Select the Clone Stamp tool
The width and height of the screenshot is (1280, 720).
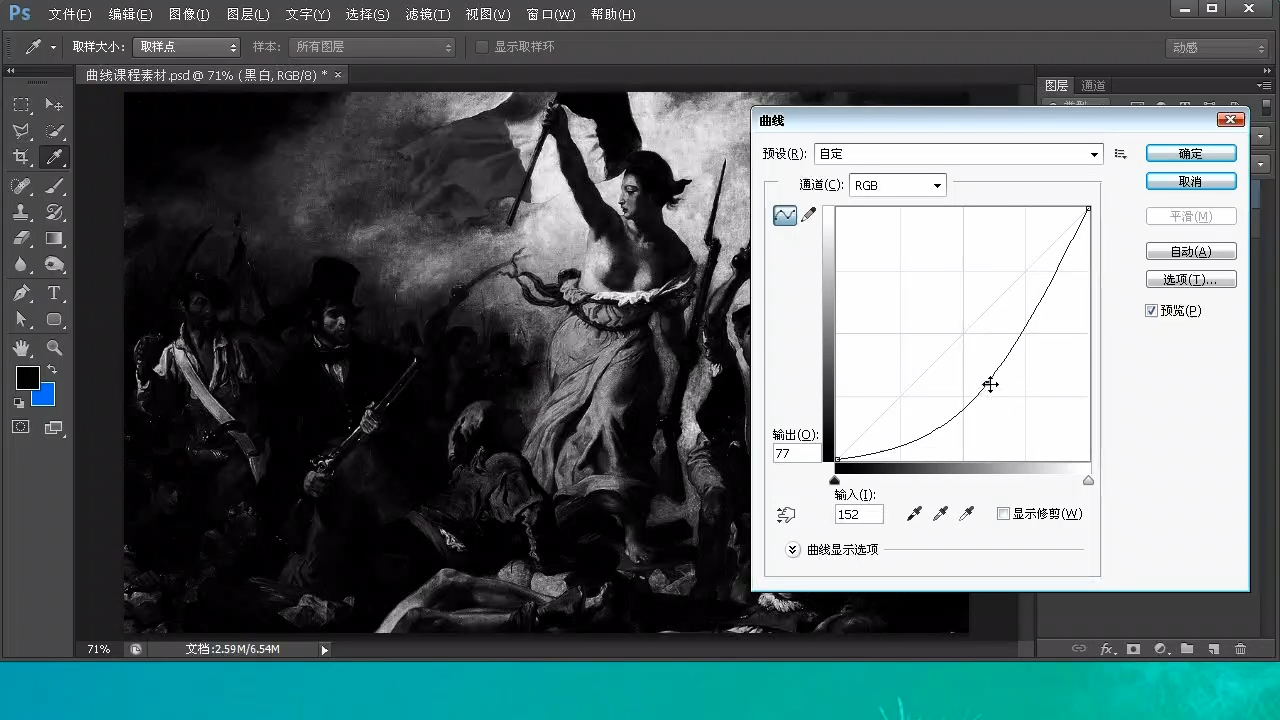(21, 212)
